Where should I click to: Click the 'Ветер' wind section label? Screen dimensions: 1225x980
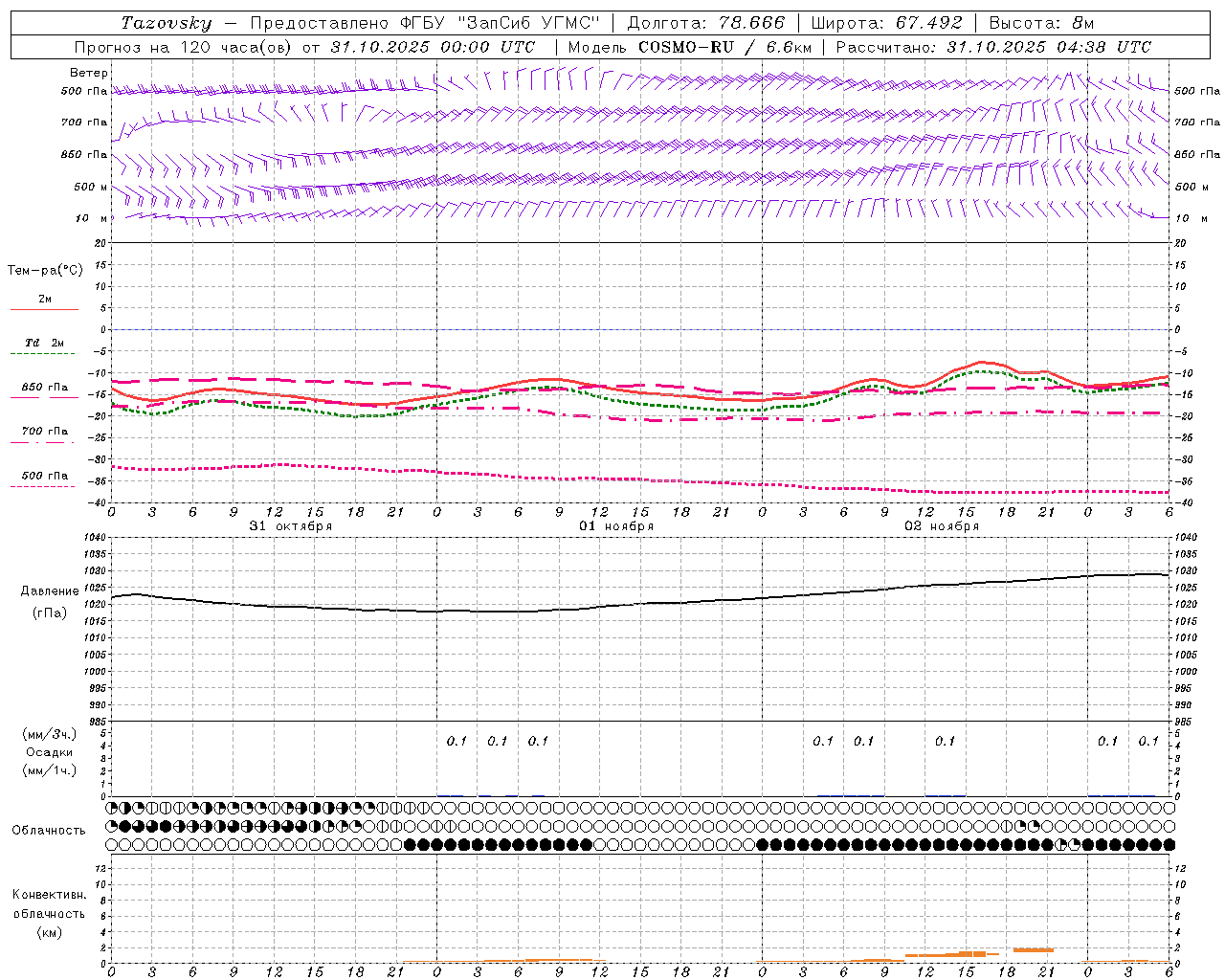[x=88, y=73]
